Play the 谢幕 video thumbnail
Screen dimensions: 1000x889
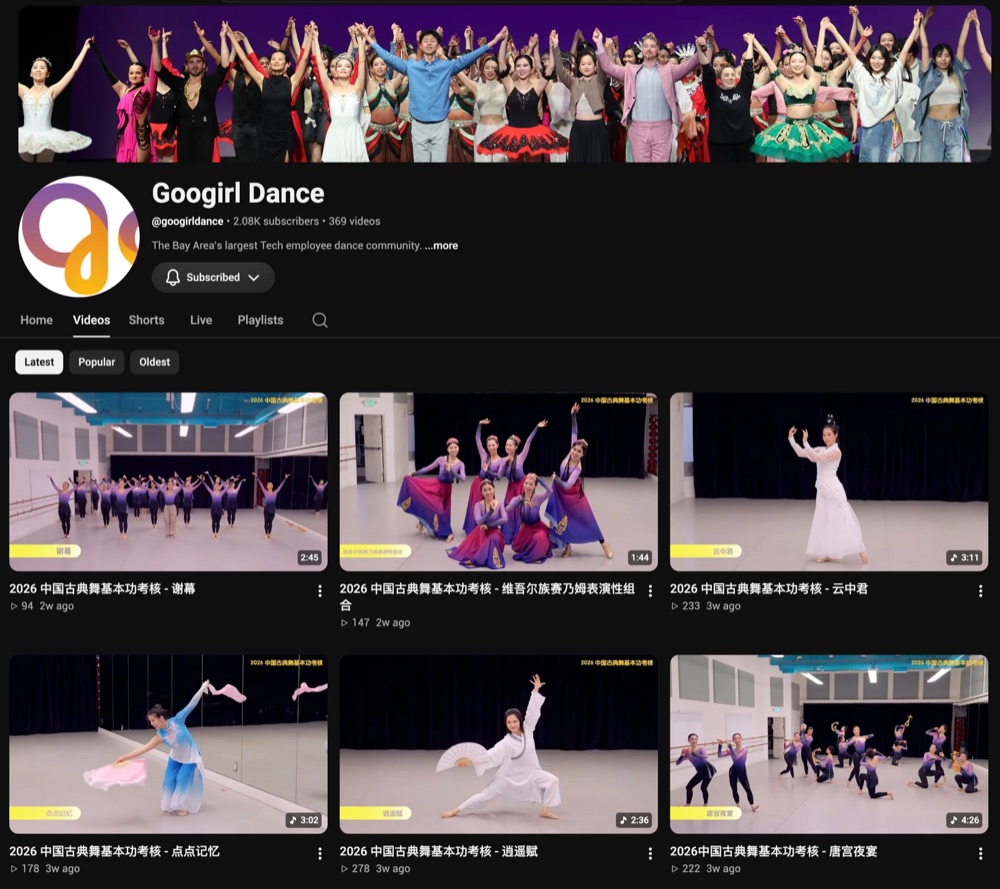click(168, 481)
